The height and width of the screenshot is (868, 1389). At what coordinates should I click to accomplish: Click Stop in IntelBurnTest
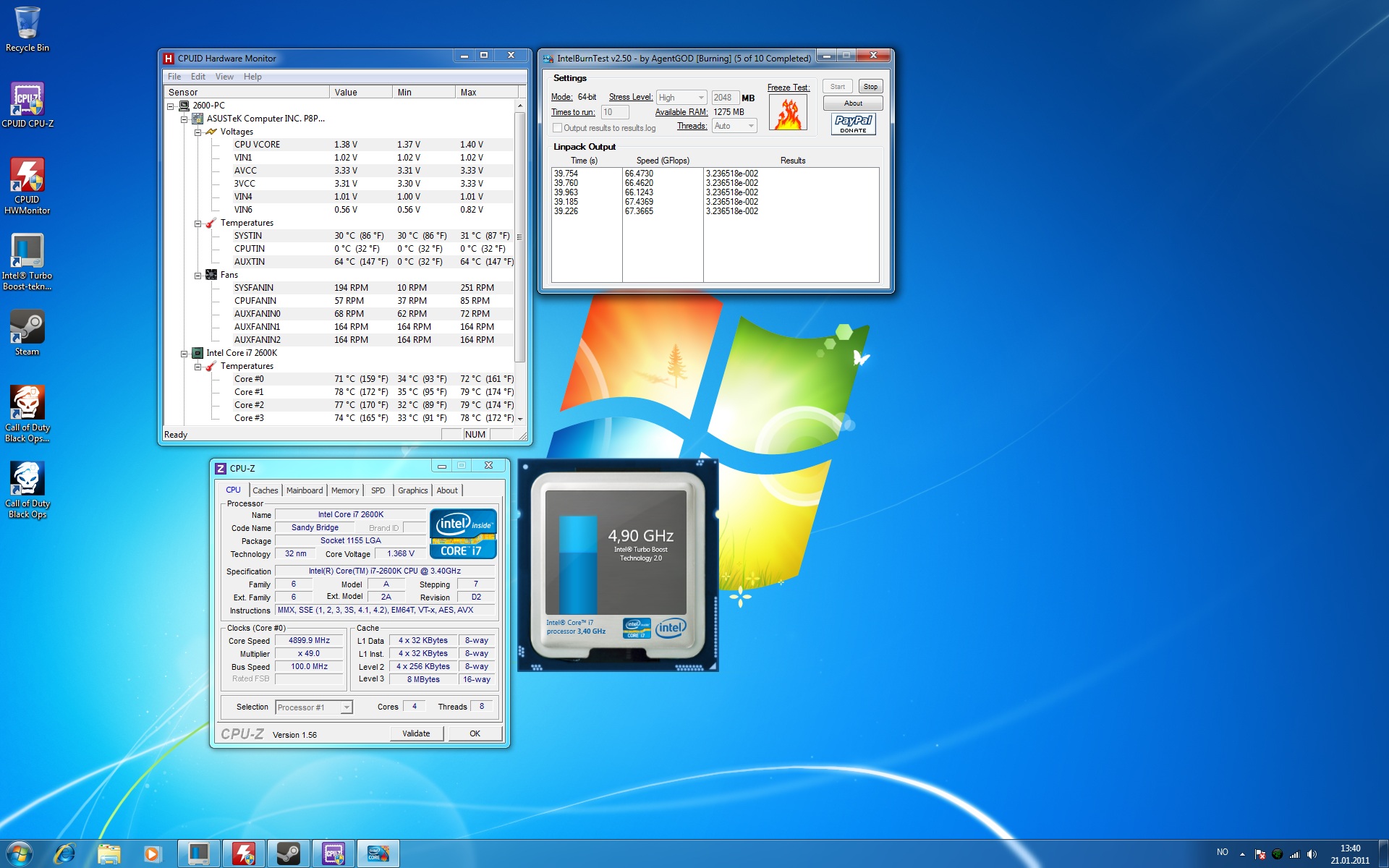point(870,87)
